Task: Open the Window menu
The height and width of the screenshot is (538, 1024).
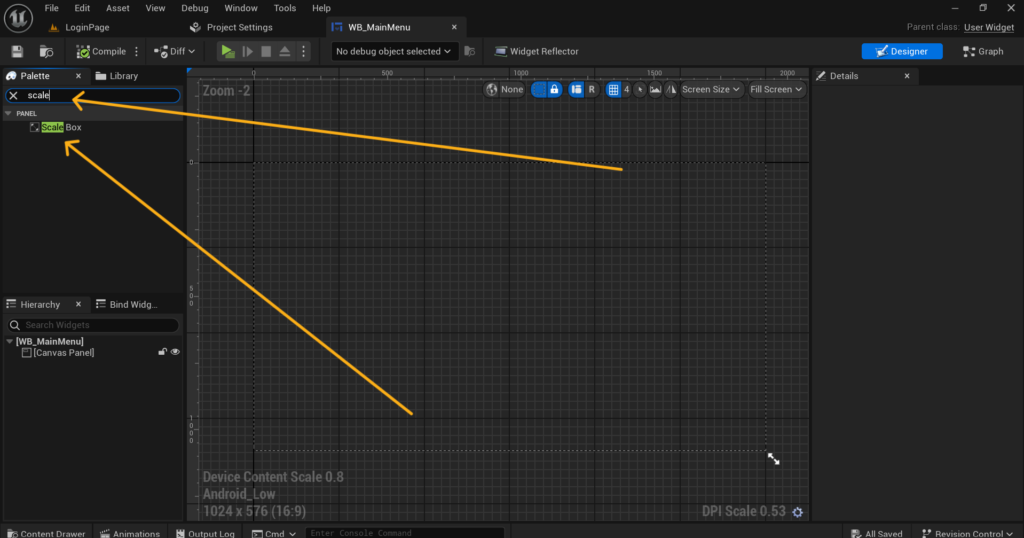Action: coord(241,8)
